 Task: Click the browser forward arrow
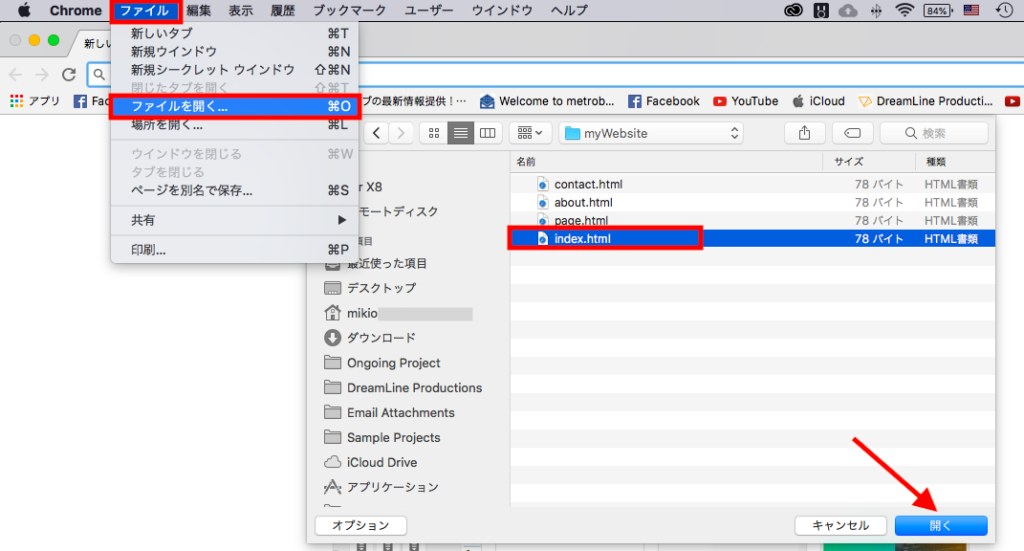click(42, 74)
